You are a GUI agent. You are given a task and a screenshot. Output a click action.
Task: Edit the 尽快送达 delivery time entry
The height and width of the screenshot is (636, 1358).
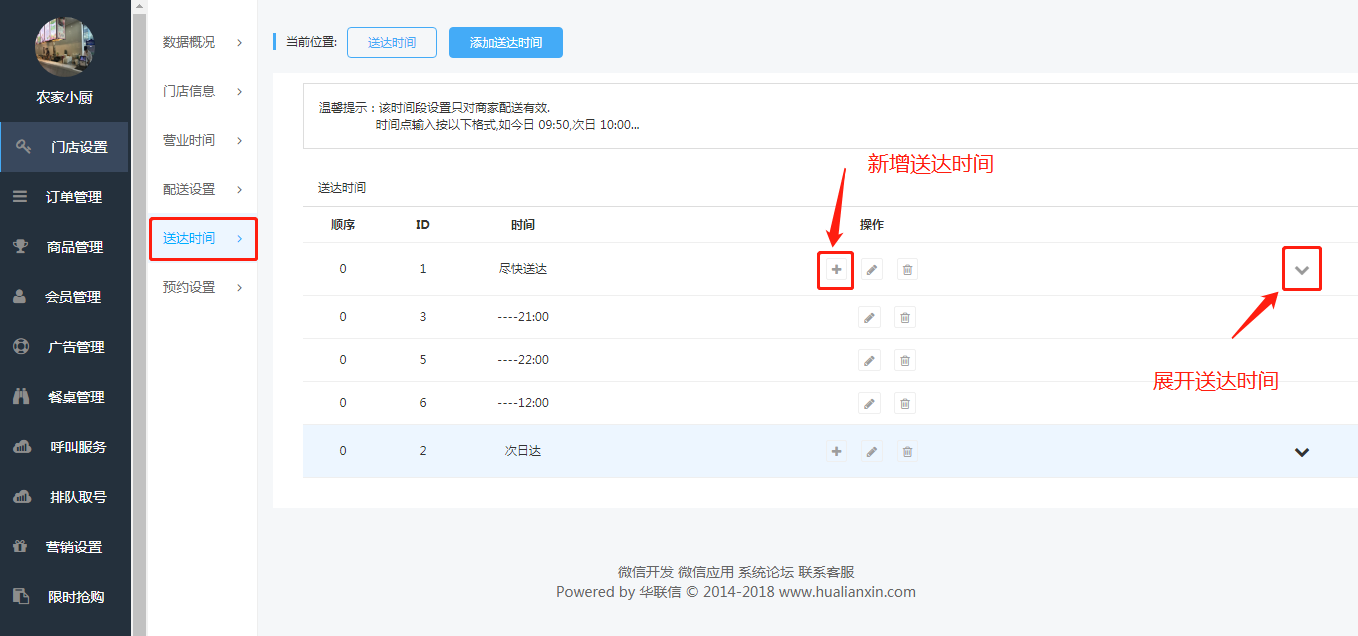(x=872, y=270)
